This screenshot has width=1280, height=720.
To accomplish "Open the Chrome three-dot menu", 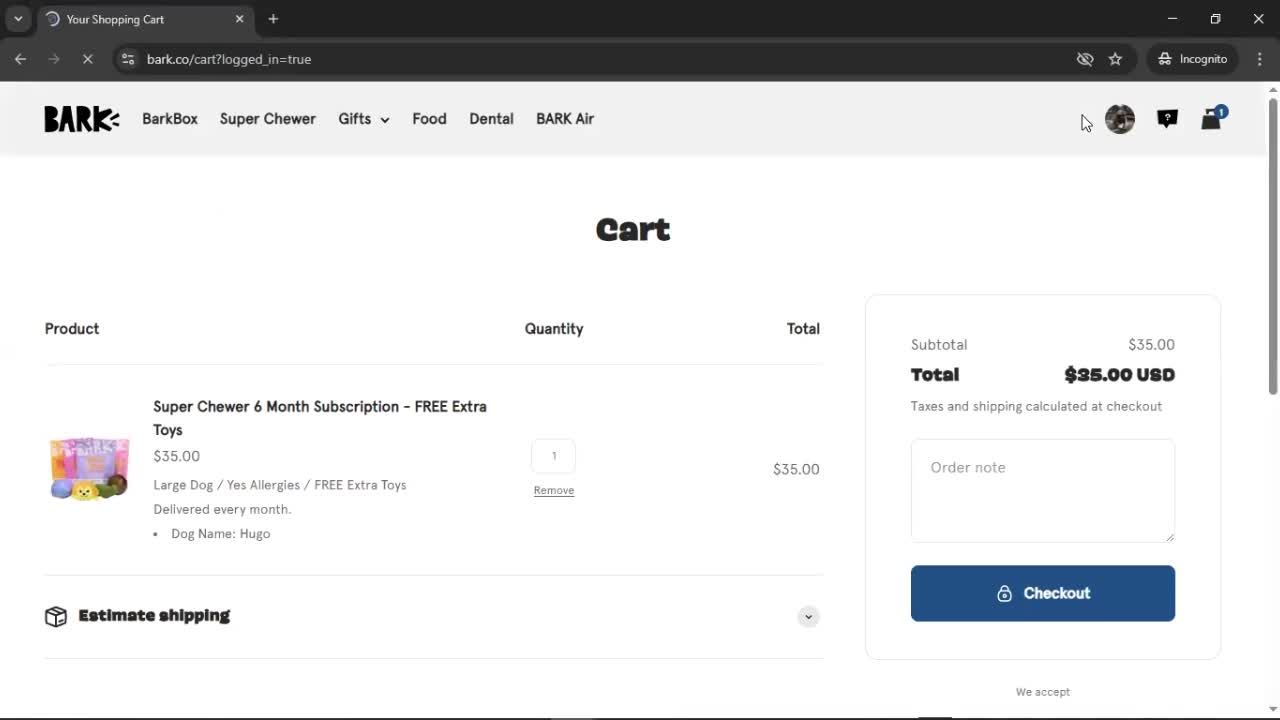I will [x=1259, y=59].
